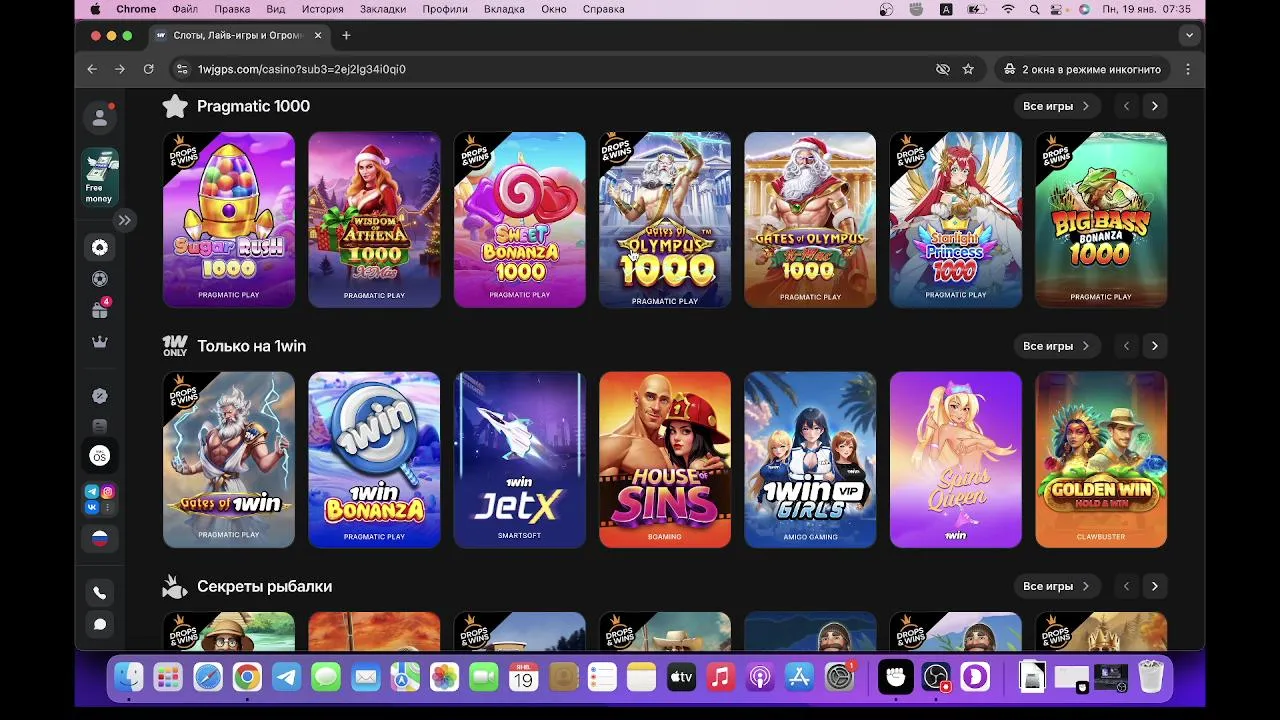Click the 'Секреты рыбалки' section heading
Screen dimensions: 1280x720
pyautogui.click(x=264, y=586)
